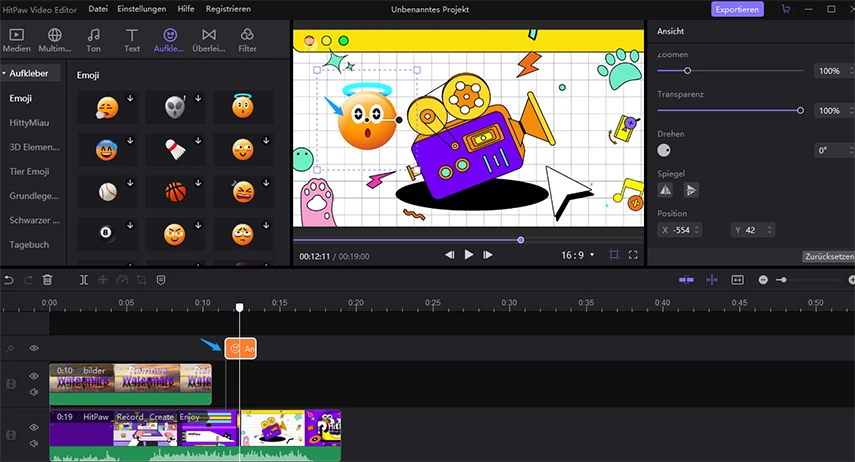Screen dimensions: 855x462
Task: Open the crop tool in timeline toolbar
Action: [141, 280]
